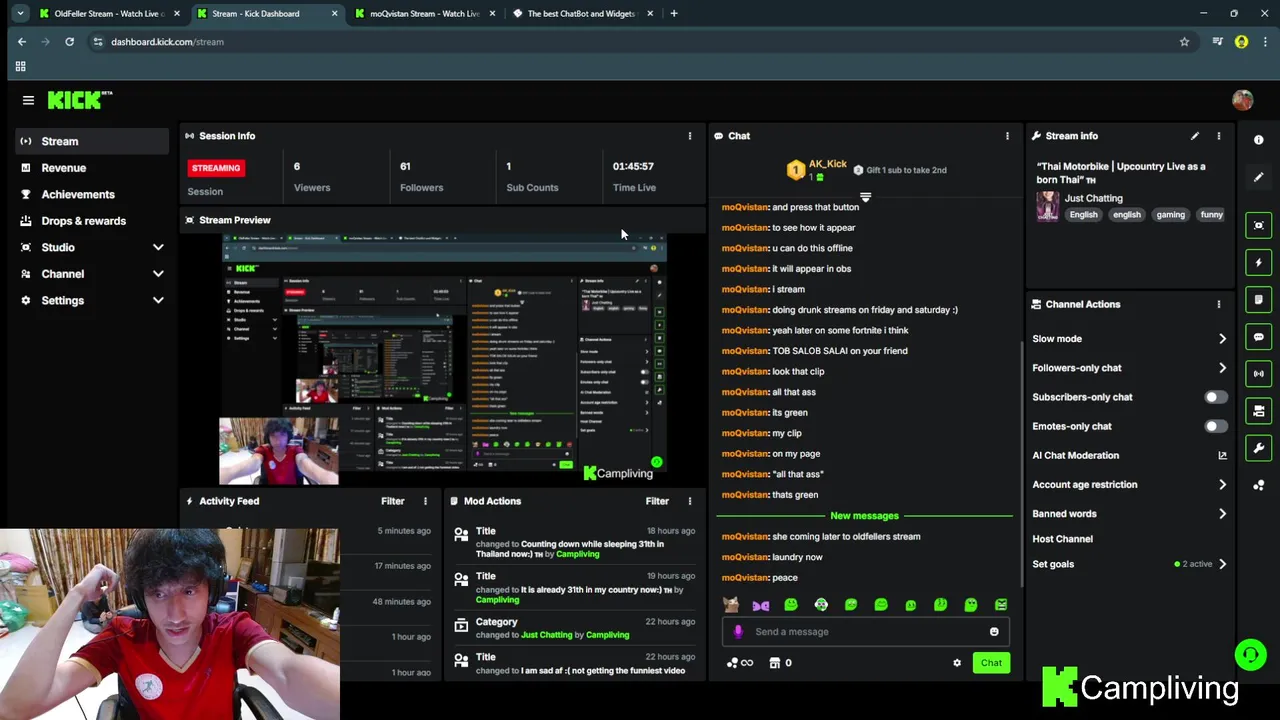Open Set goals arrow

[x=1222, y=564]
